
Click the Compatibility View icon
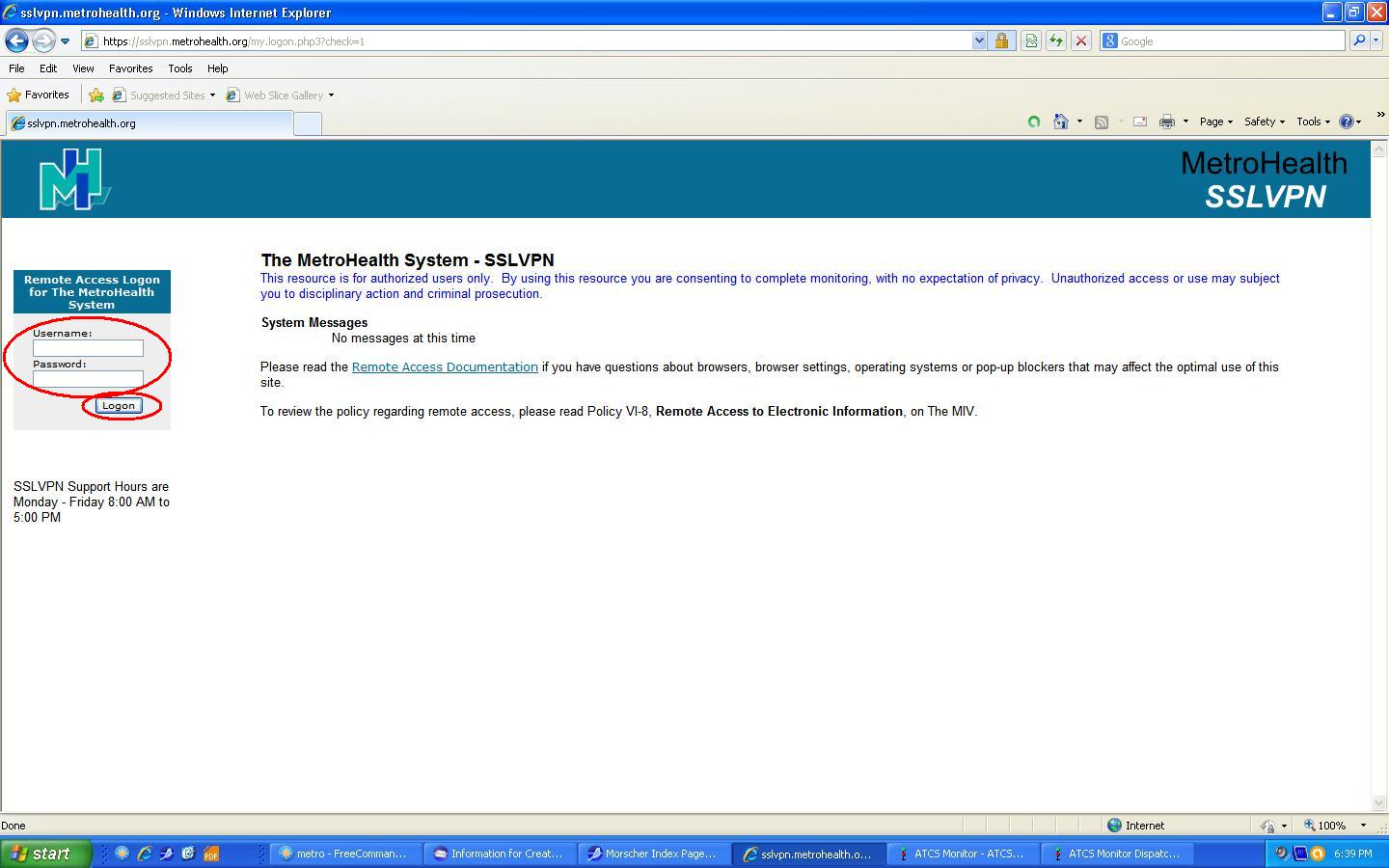[x=1031, y=41]
